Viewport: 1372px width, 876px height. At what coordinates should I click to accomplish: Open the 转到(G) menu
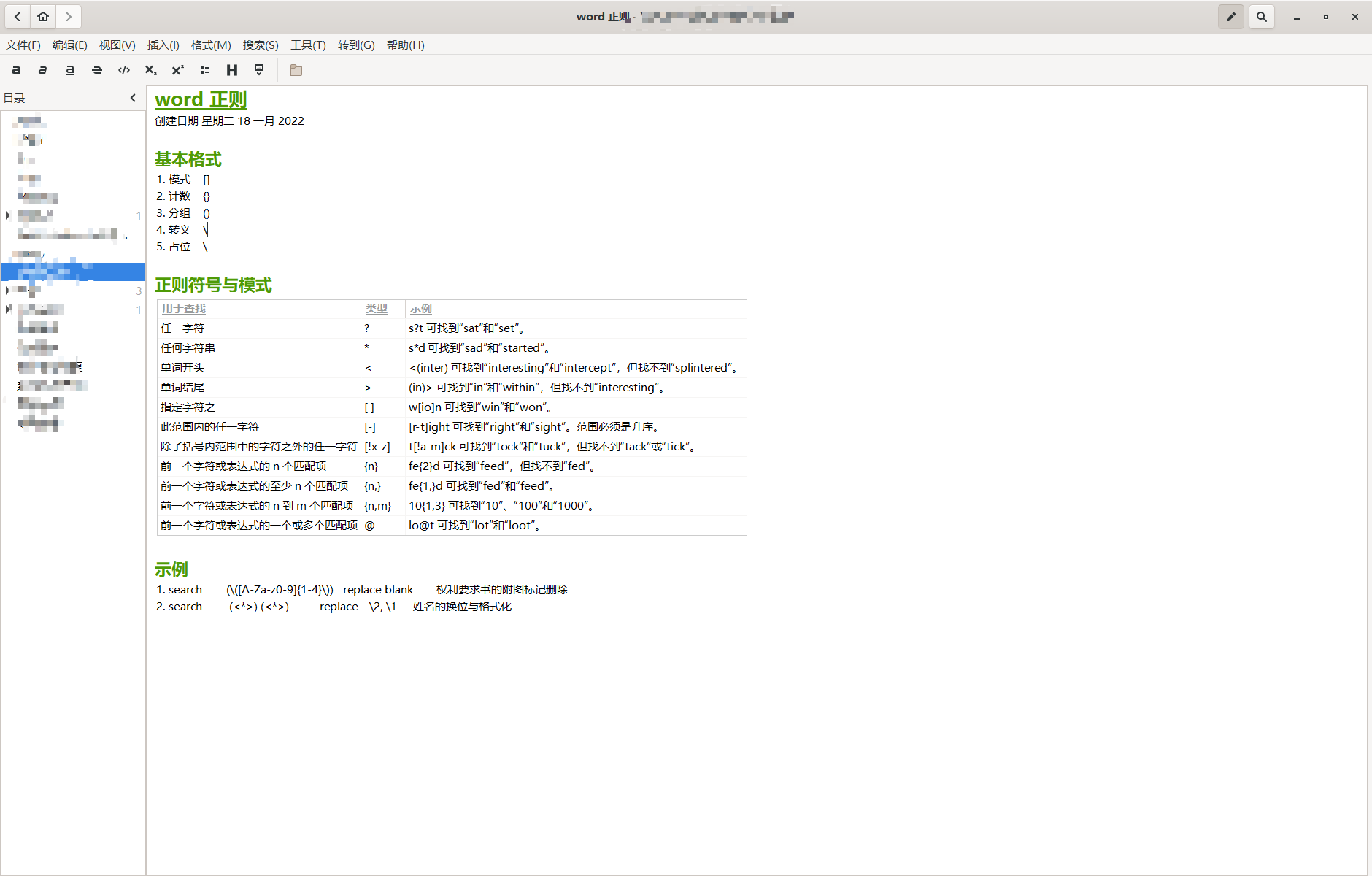pos(356,45)
